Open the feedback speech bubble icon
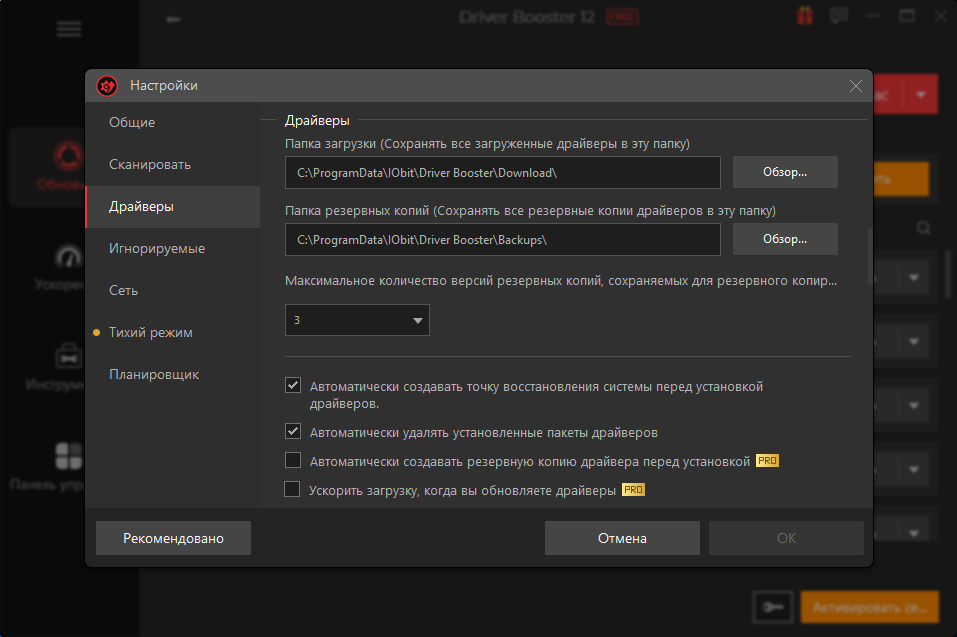Viewport: 957px width, 637px height. [838, 16]
